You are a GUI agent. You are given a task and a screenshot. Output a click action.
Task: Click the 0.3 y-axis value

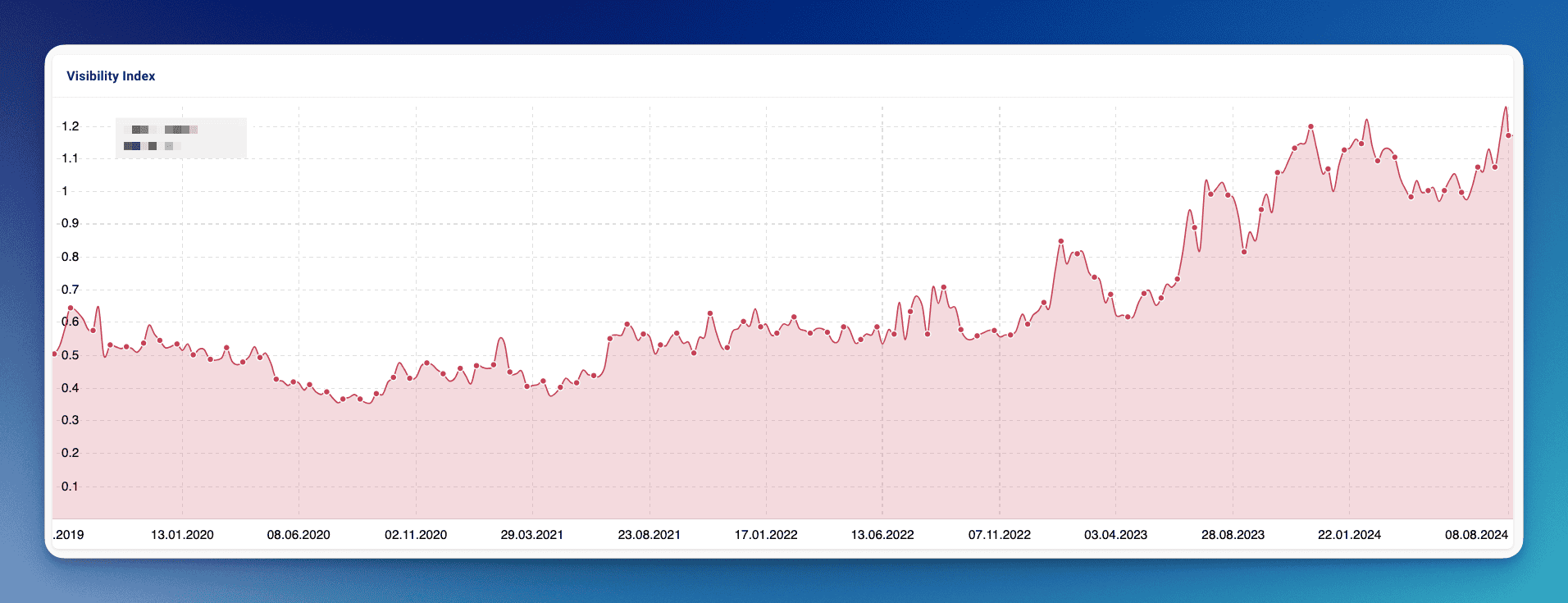point(71,420)
